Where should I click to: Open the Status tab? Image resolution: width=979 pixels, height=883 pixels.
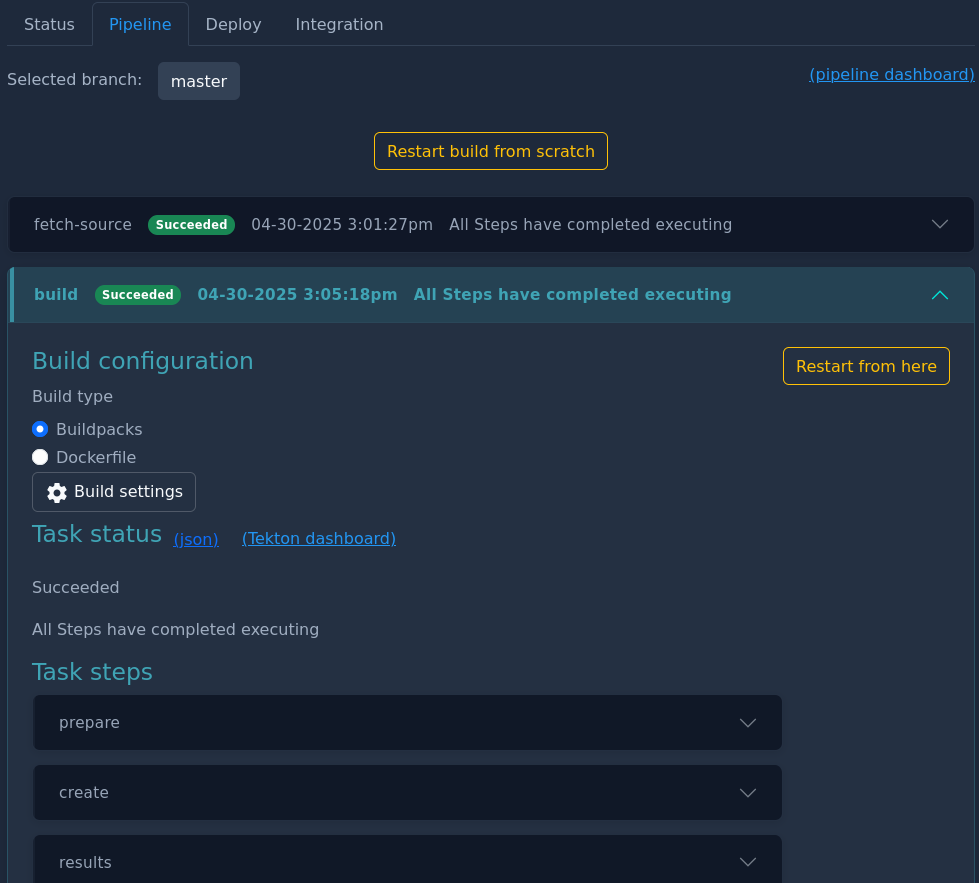pyautogui.click(x=49, y=24)
